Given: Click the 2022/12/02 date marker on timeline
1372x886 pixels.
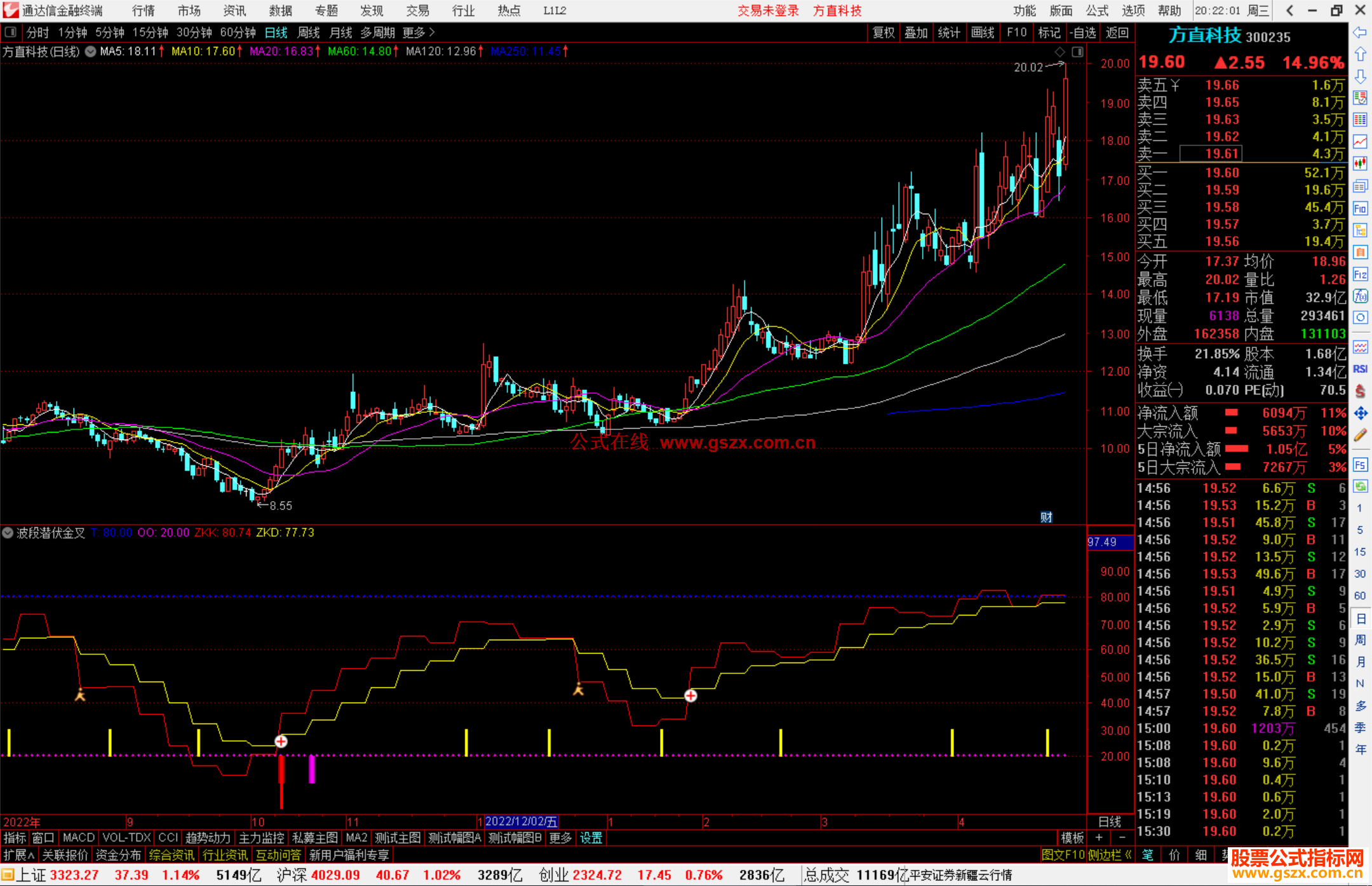Looking at the screenshot, I should (x=520, y=822).
